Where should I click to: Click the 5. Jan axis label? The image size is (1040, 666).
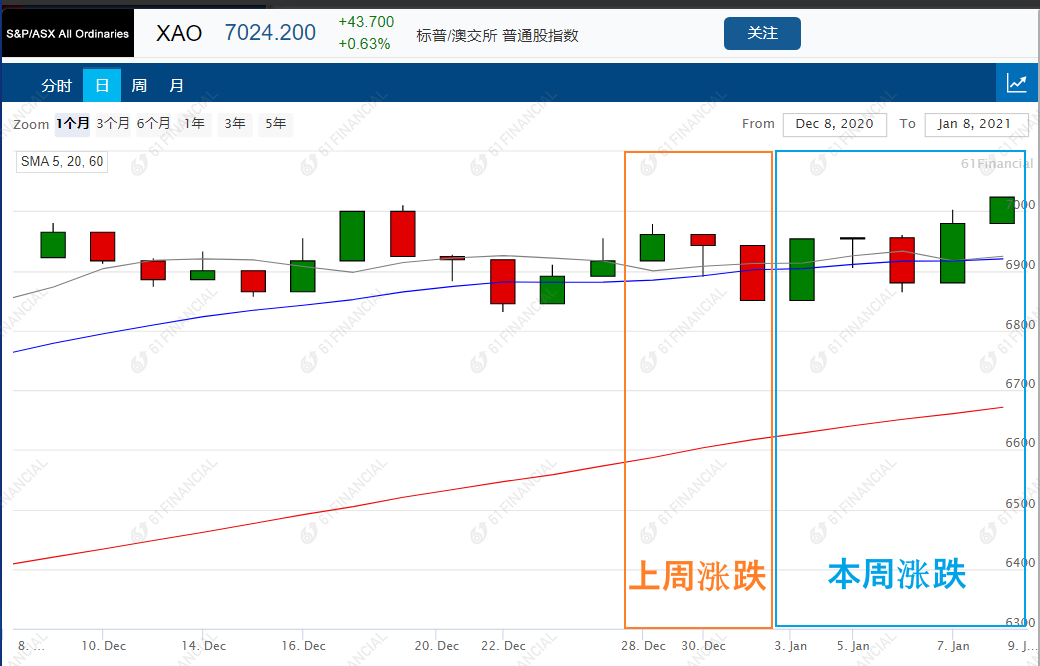[x=853, y=645]
